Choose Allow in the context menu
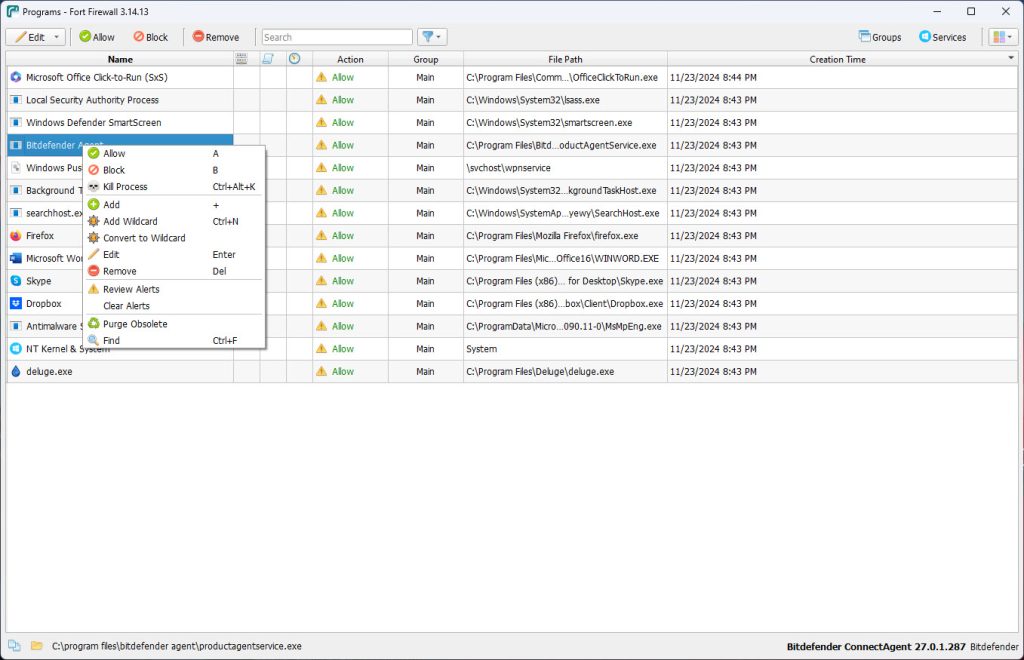This screenshot has width=1024, height=660. [174, 153]
